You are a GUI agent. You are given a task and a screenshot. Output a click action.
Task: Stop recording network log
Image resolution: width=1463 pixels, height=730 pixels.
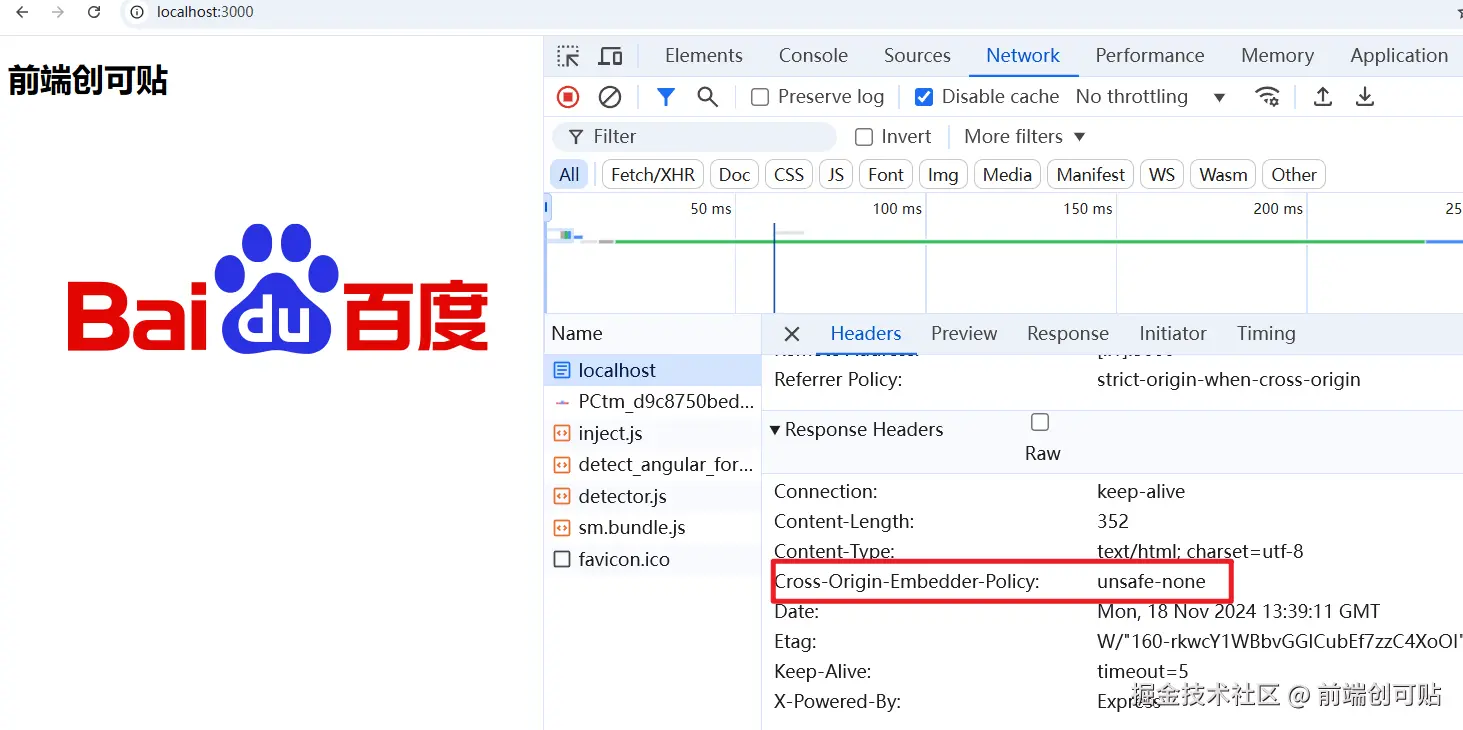point(568,97)
